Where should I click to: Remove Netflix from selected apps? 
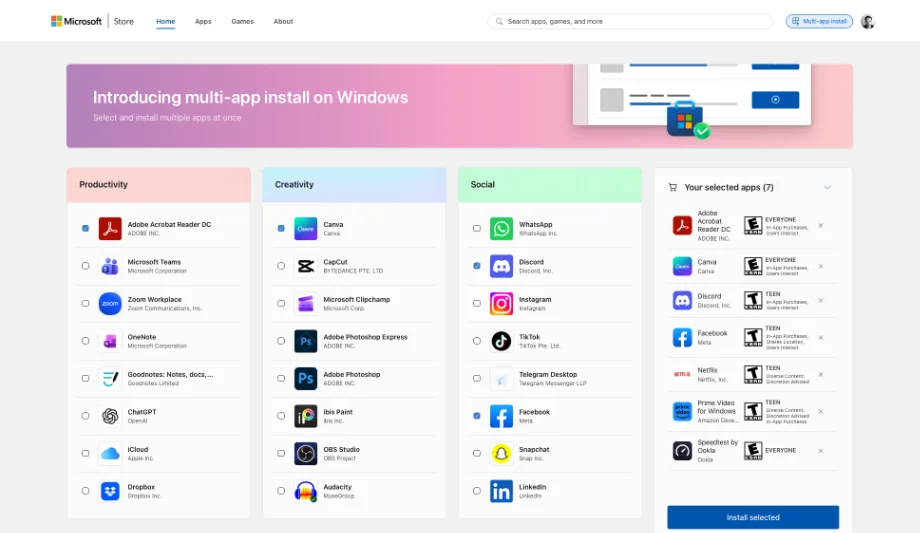821,375
